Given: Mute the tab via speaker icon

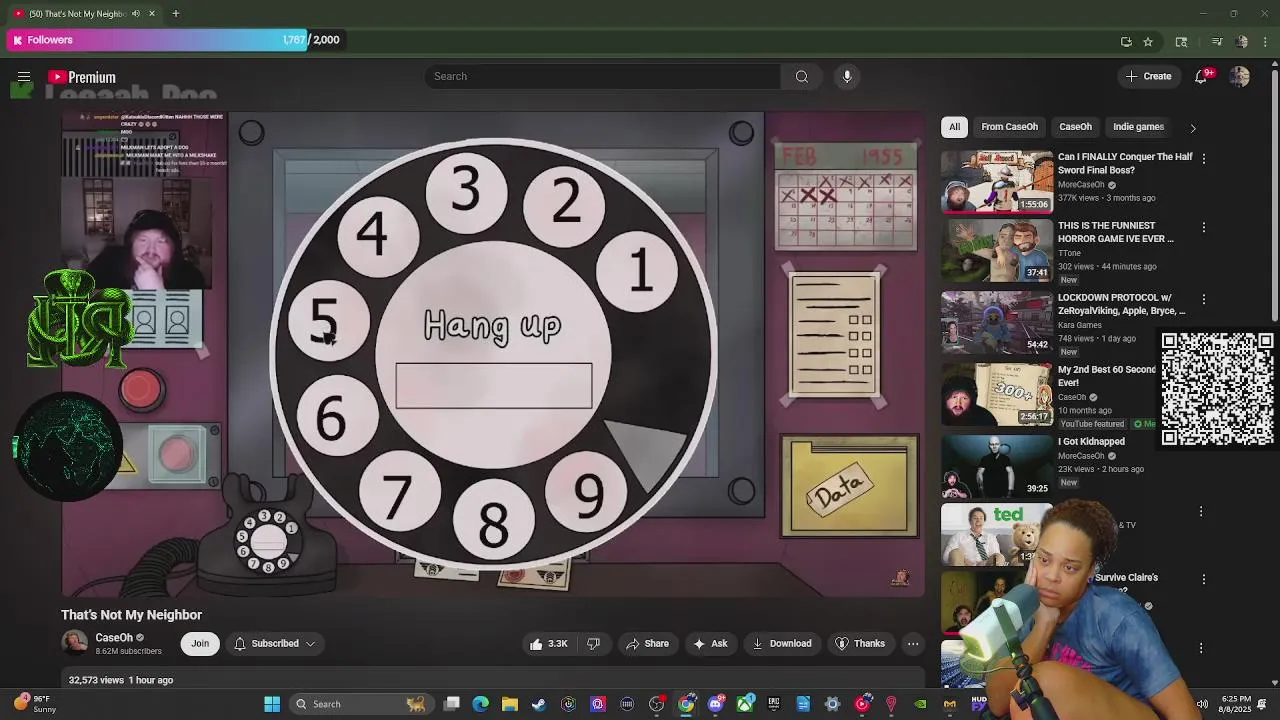Looking at the screenshot, I should click(x=136, y=13).
